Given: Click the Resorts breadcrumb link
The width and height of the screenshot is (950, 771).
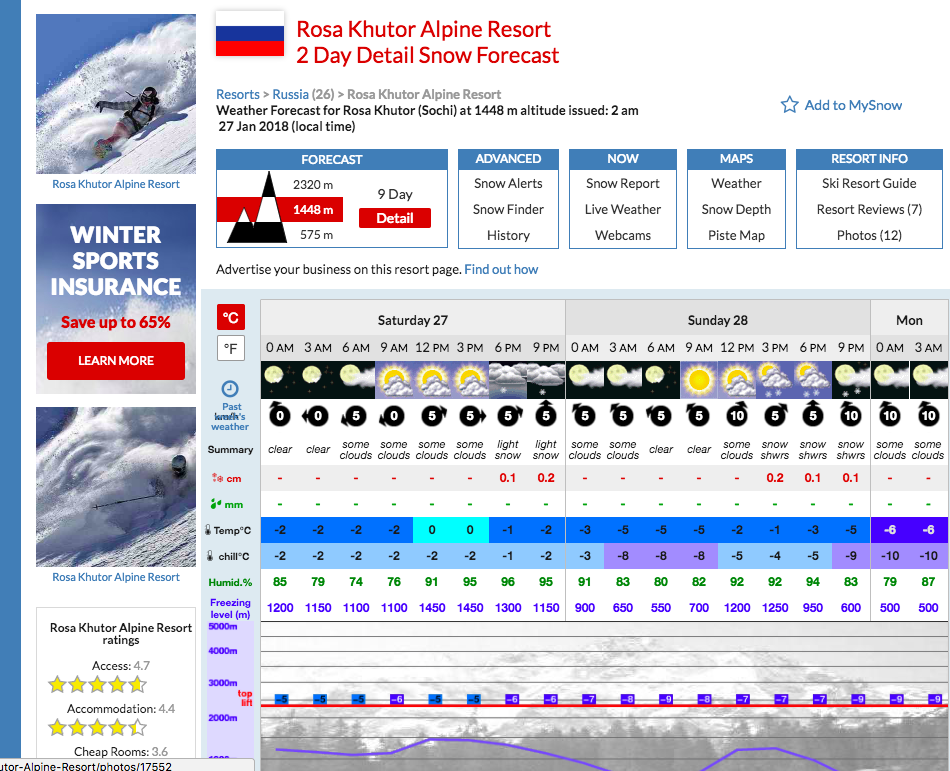Looking at the screenshot, I should [x=238, y=94].
